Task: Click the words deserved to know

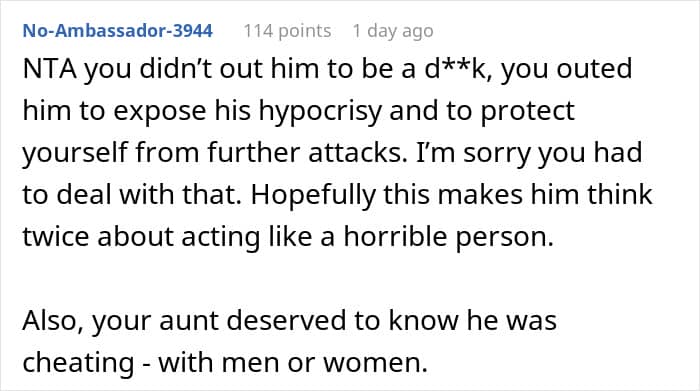Action: 340,320
